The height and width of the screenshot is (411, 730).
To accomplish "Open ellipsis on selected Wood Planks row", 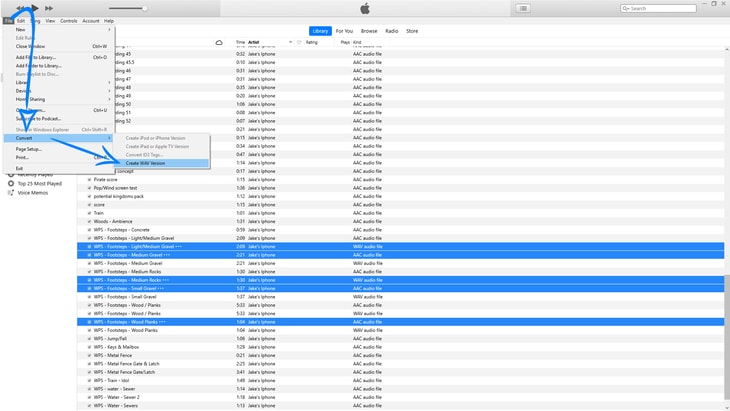I will pyautogui.click(x=162, y=322).
